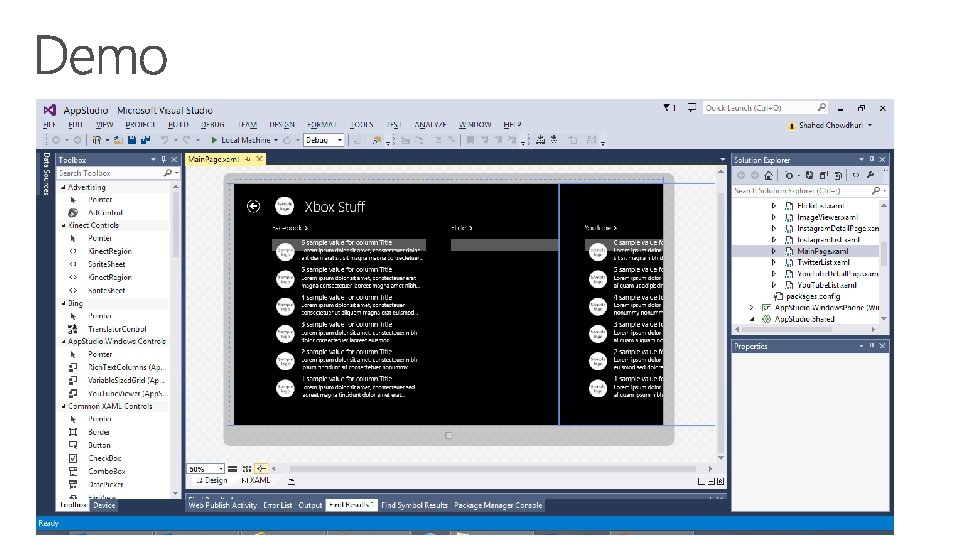The image size is (979, 551).
Task: Click the back arrow in Solution Explorer toolbar
Action: [741, 175]
